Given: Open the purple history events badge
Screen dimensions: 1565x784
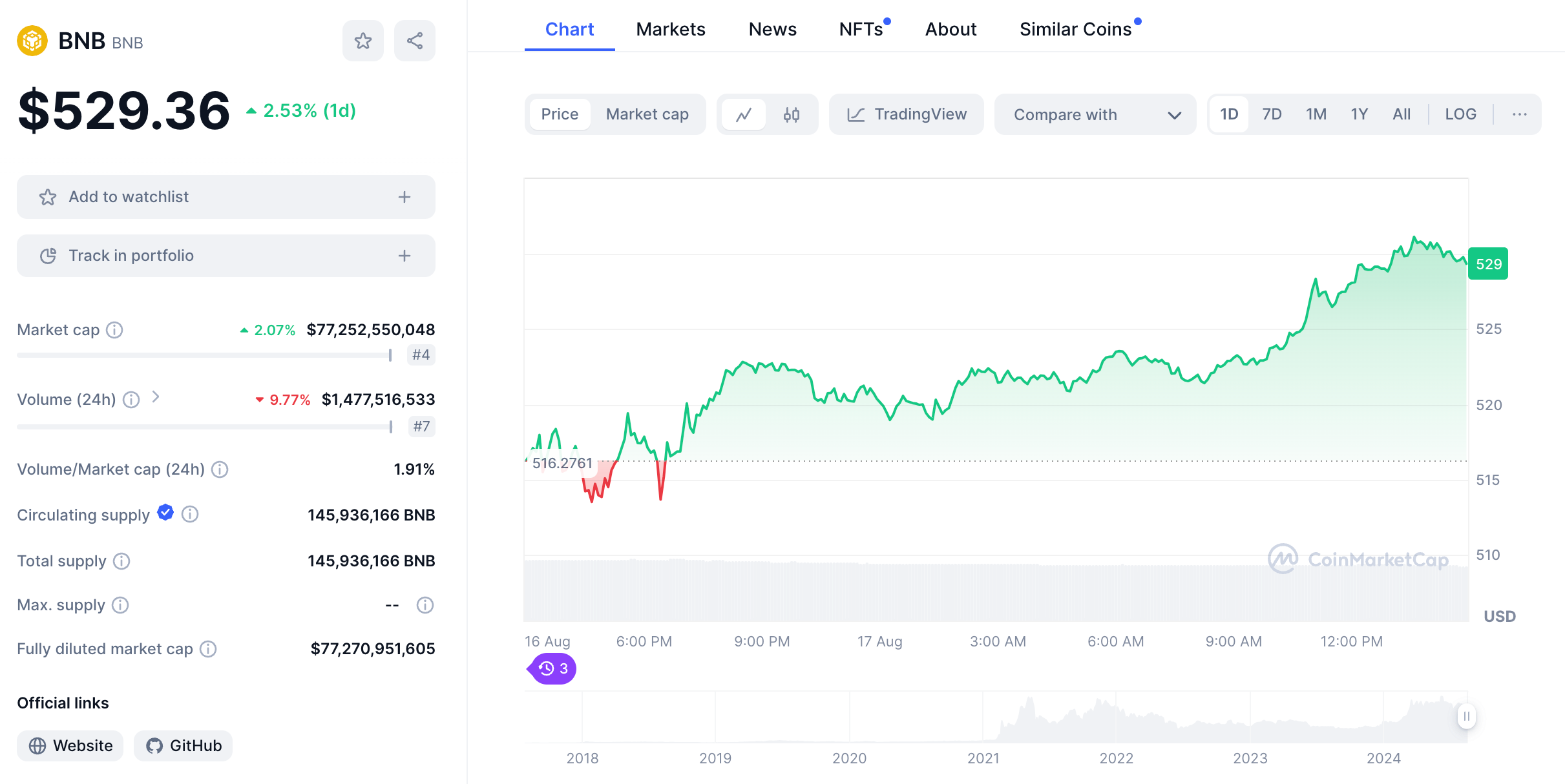Looking at the screenshot, I should (552, 668).
